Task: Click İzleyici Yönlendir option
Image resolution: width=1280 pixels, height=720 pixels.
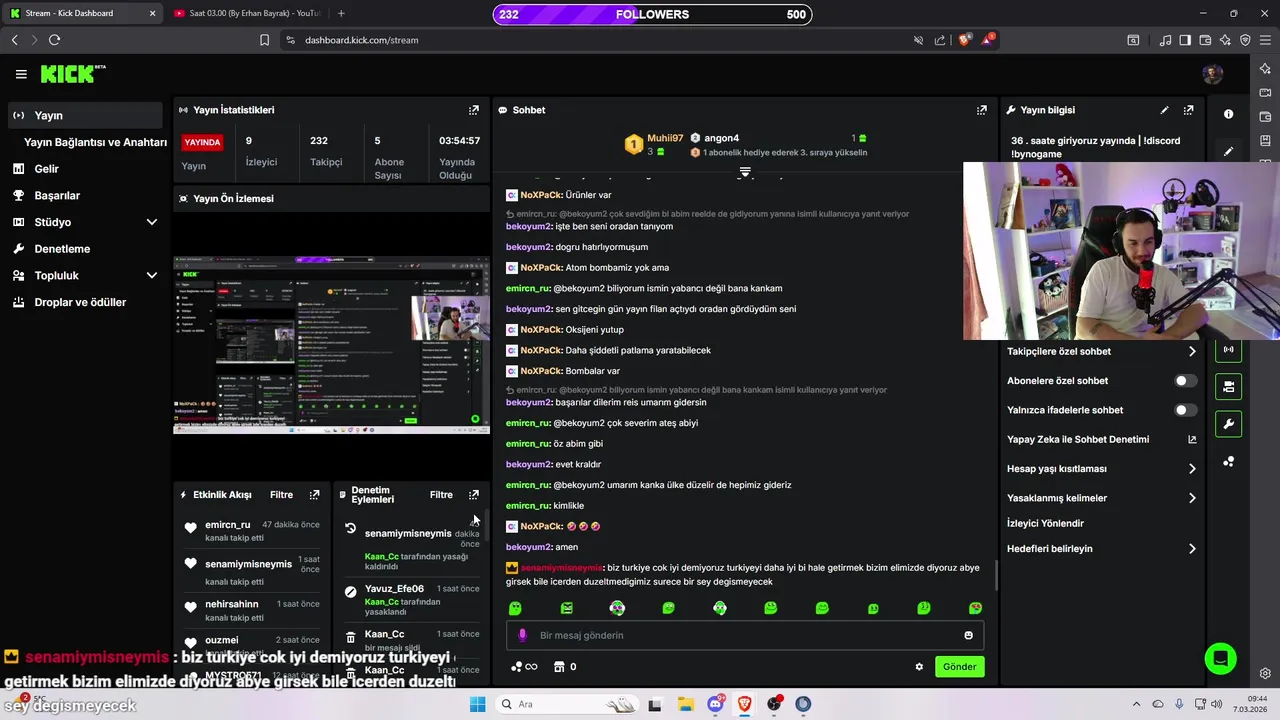Action: coord(1045,523)
